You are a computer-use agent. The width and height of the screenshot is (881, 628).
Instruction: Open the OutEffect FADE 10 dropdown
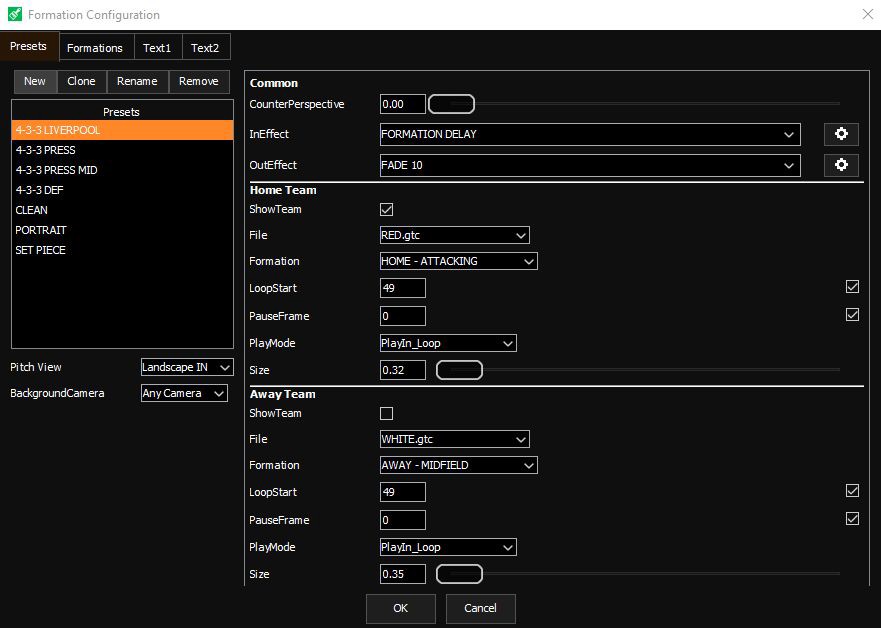point(590,165)
